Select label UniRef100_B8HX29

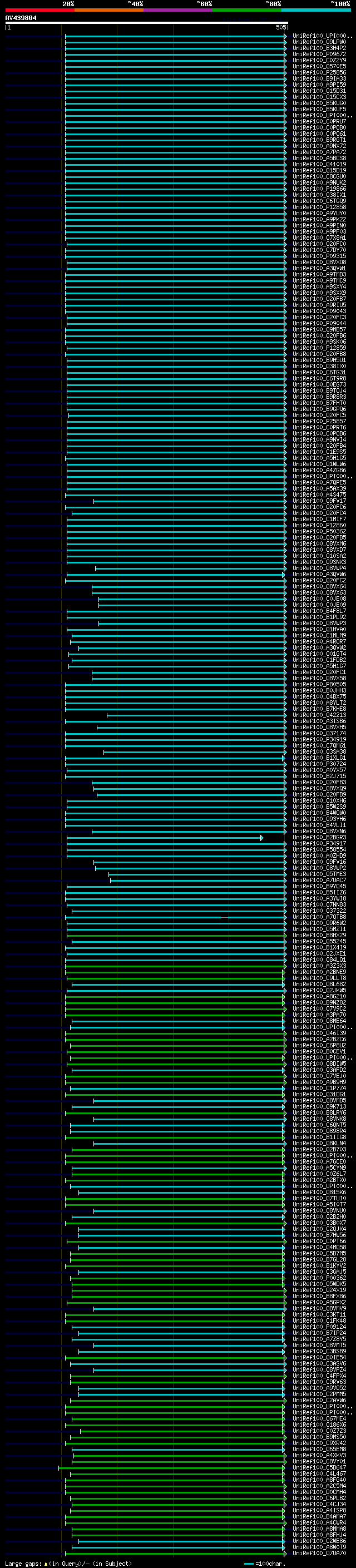319,936
